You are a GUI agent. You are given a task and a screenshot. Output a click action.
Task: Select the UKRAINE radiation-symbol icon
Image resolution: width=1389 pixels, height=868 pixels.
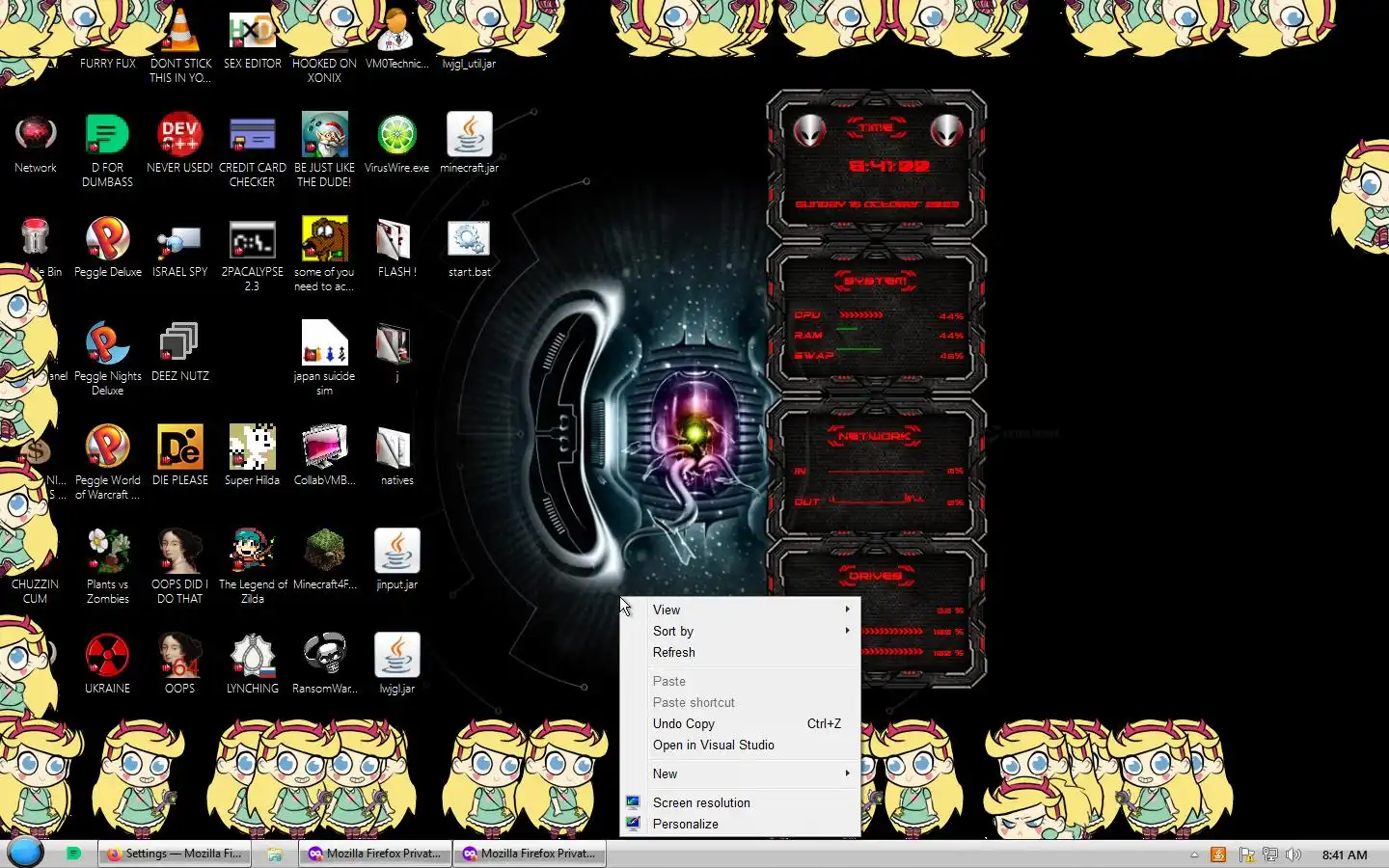click(108, 656)
